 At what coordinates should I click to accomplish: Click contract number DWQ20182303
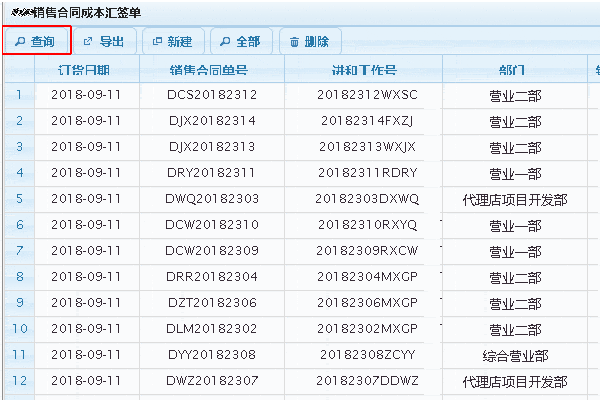pyautogui.click(x=212, y=199)
